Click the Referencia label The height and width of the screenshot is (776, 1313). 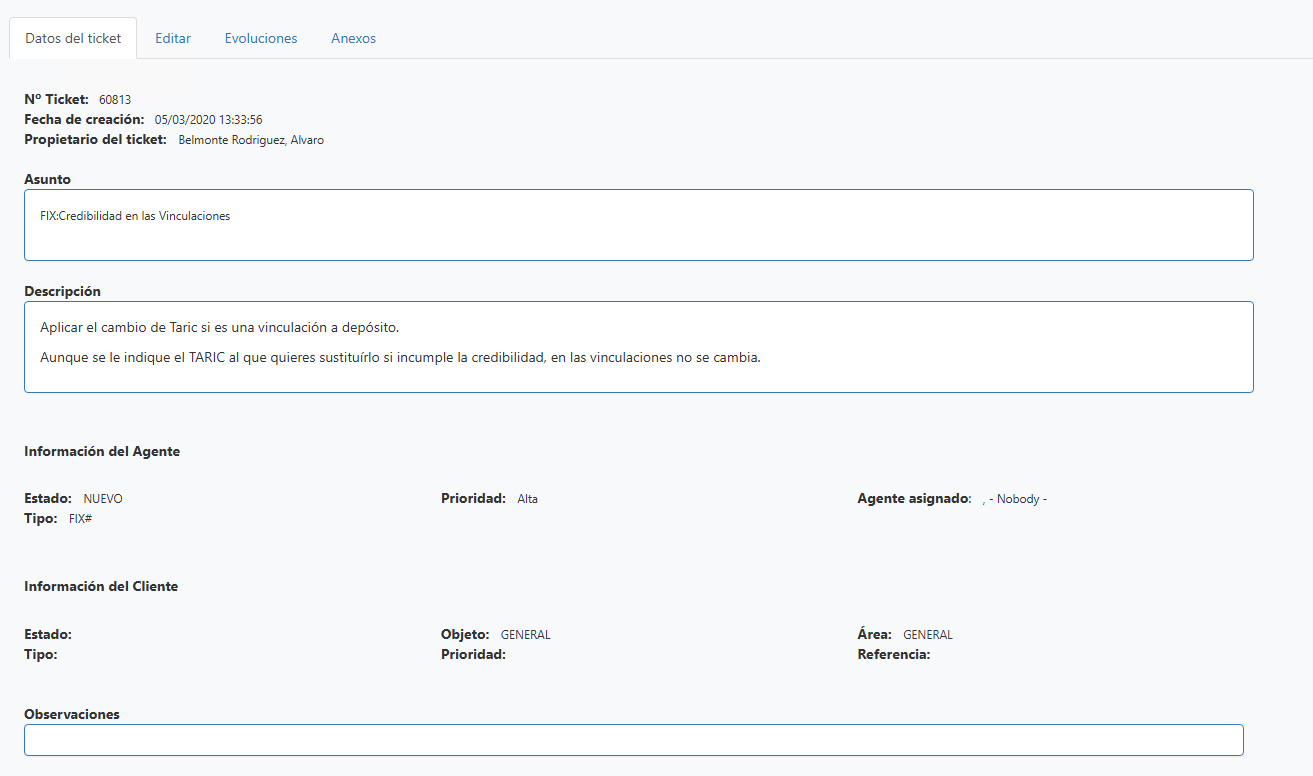pos(893,655)
